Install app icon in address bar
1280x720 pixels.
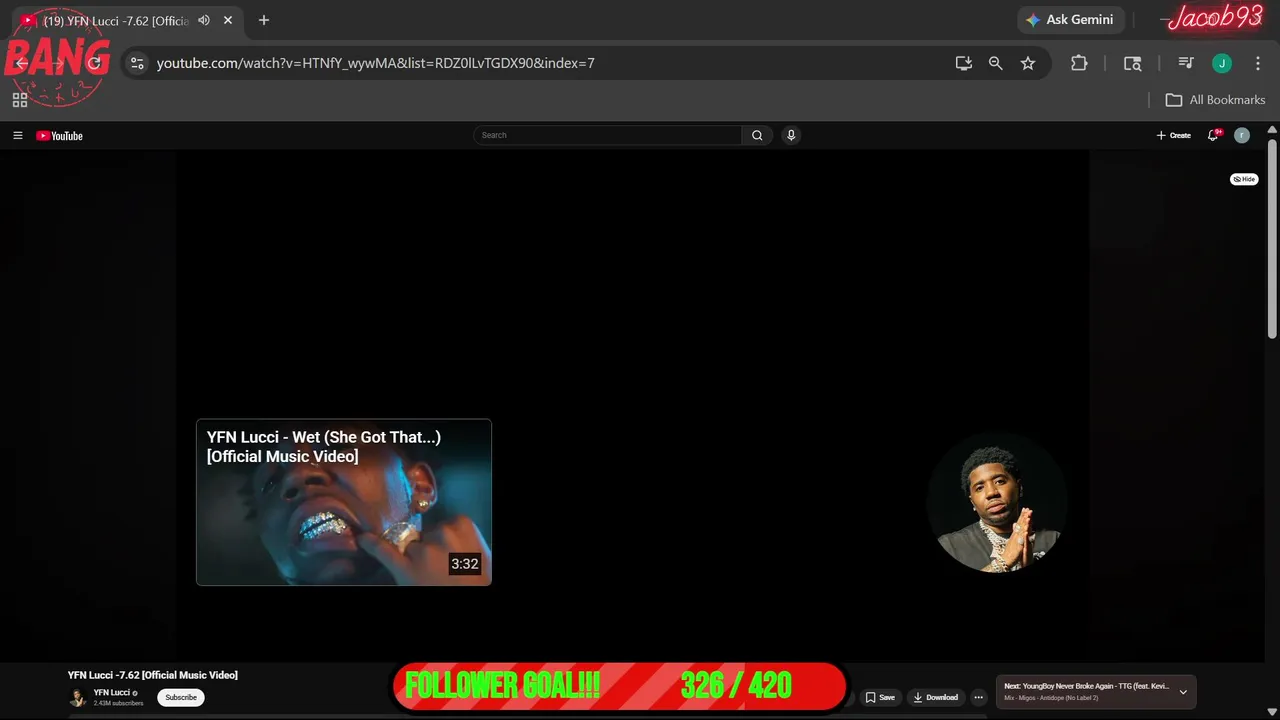point(964,63)
